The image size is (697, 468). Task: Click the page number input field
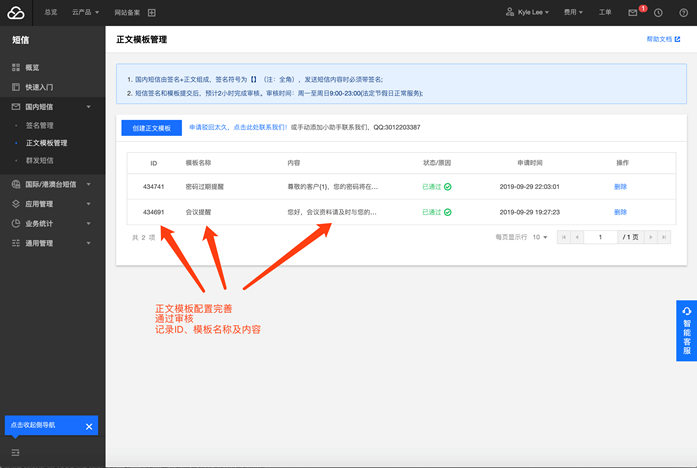tap(600, 237)
